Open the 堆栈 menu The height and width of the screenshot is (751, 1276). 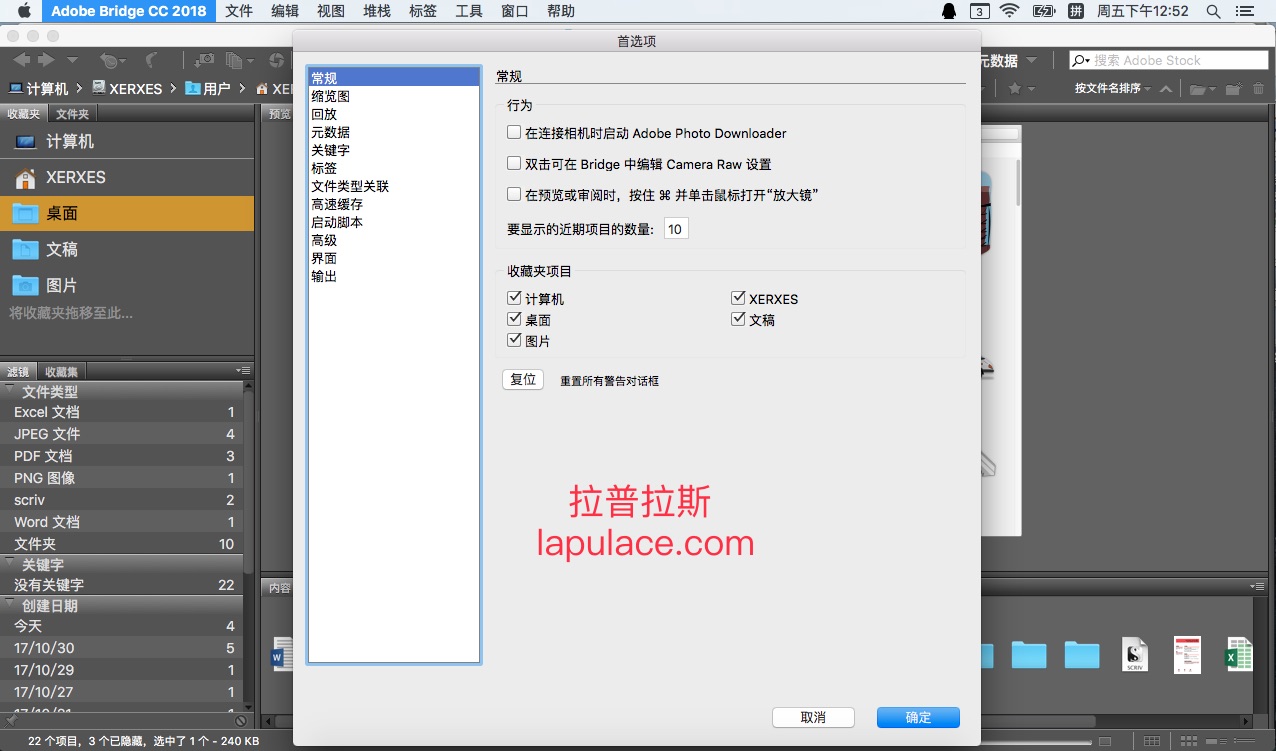[377, 11]
